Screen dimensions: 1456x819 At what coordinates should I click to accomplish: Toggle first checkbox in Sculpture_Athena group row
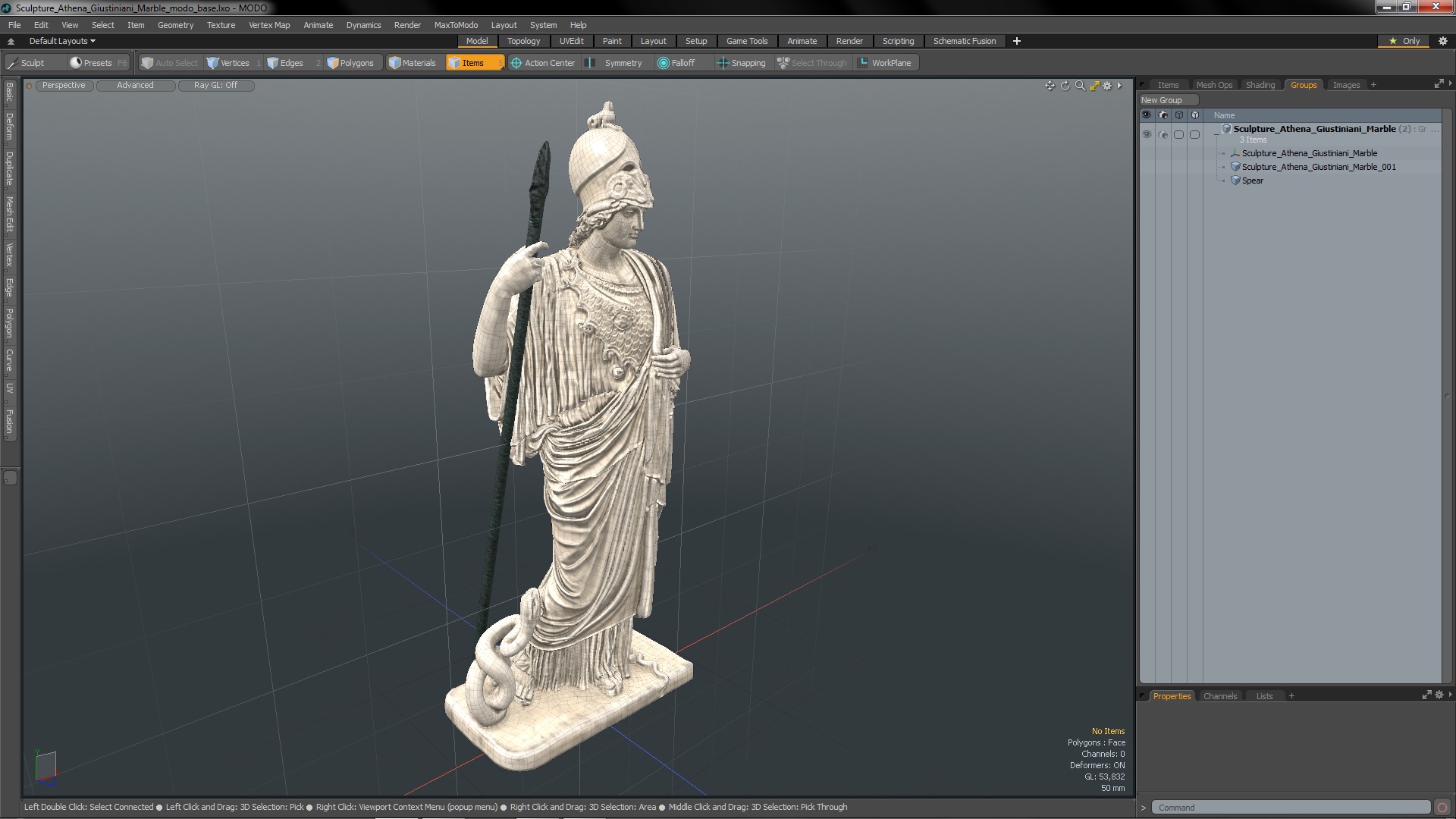[1178, 135]
